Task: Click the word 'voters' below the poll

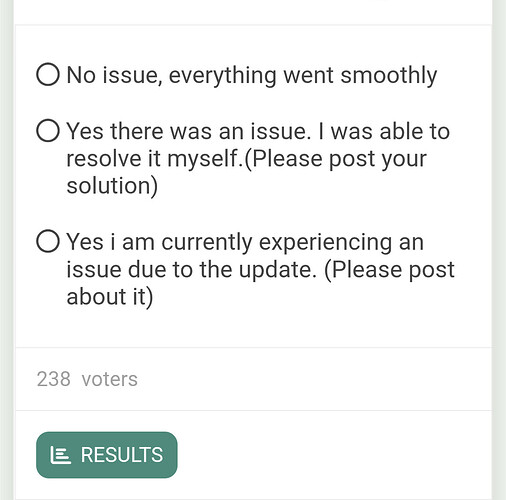Action: (110, 379)
